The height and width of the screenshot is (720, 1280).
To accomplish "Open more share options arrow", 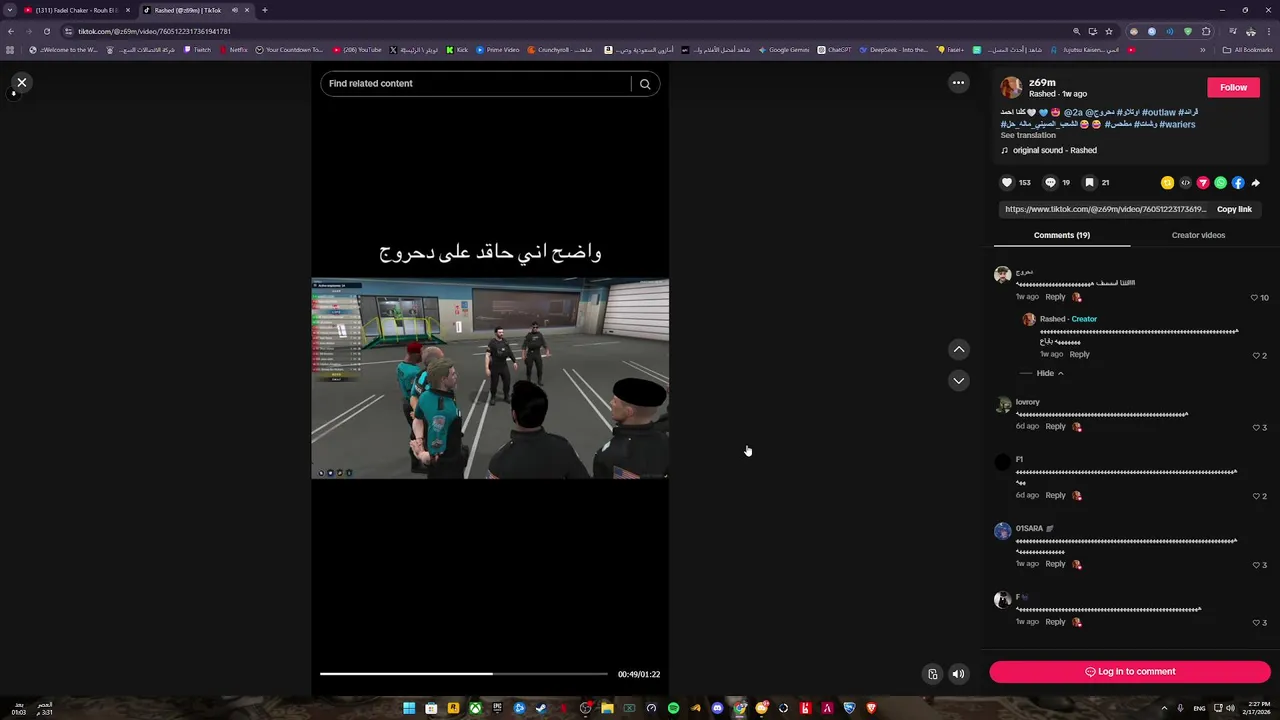I will coord(1256,183).
